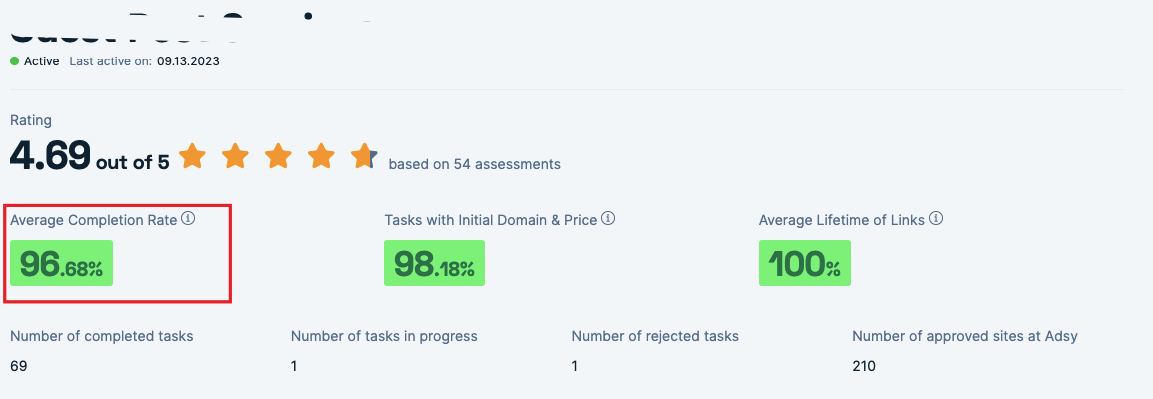
Task: Click the 96.68% completion rate badge
Action: (62, 263)
